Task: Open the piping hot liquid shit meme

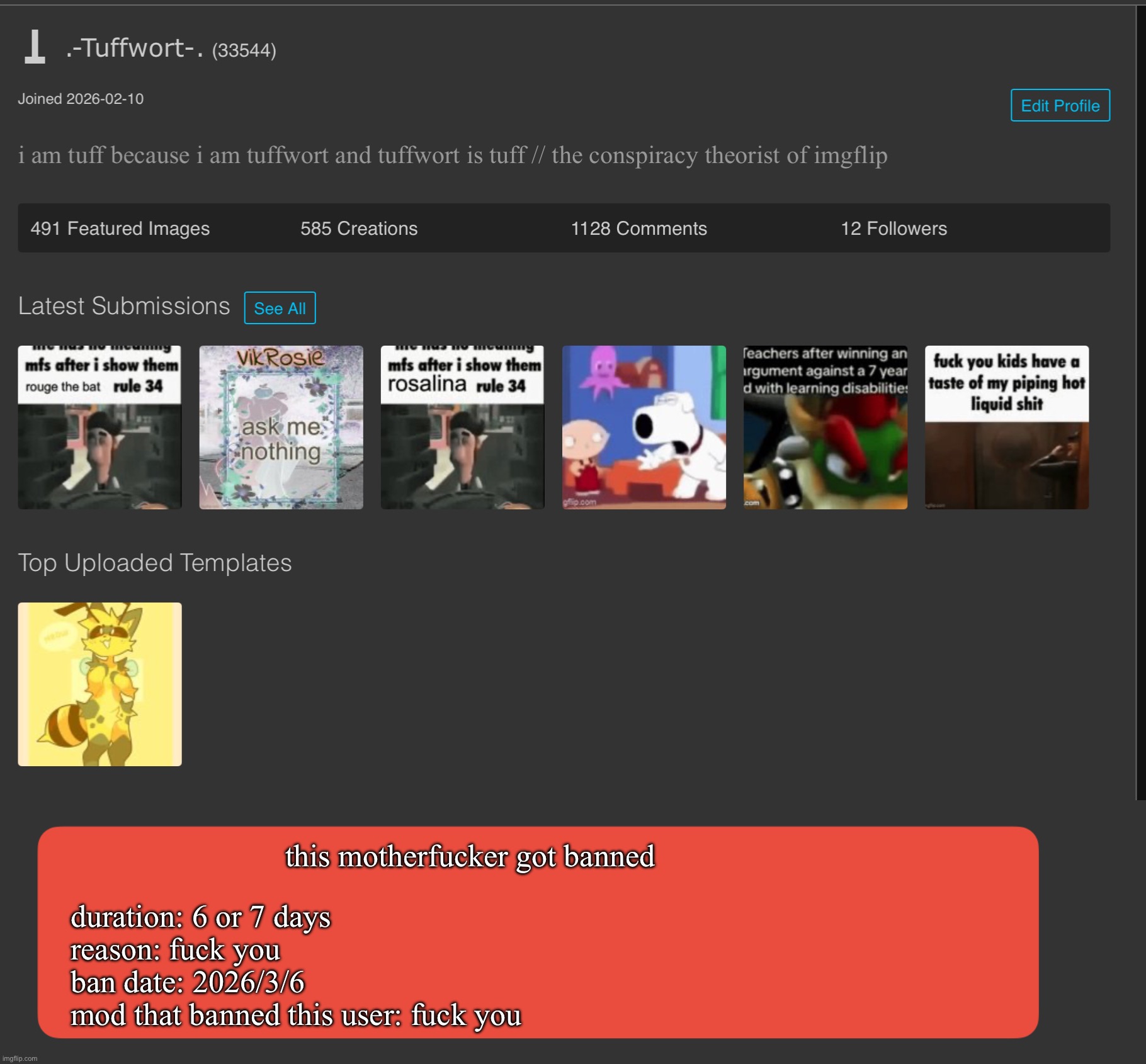Action: pyautogui.click(x=1006, y=427)
